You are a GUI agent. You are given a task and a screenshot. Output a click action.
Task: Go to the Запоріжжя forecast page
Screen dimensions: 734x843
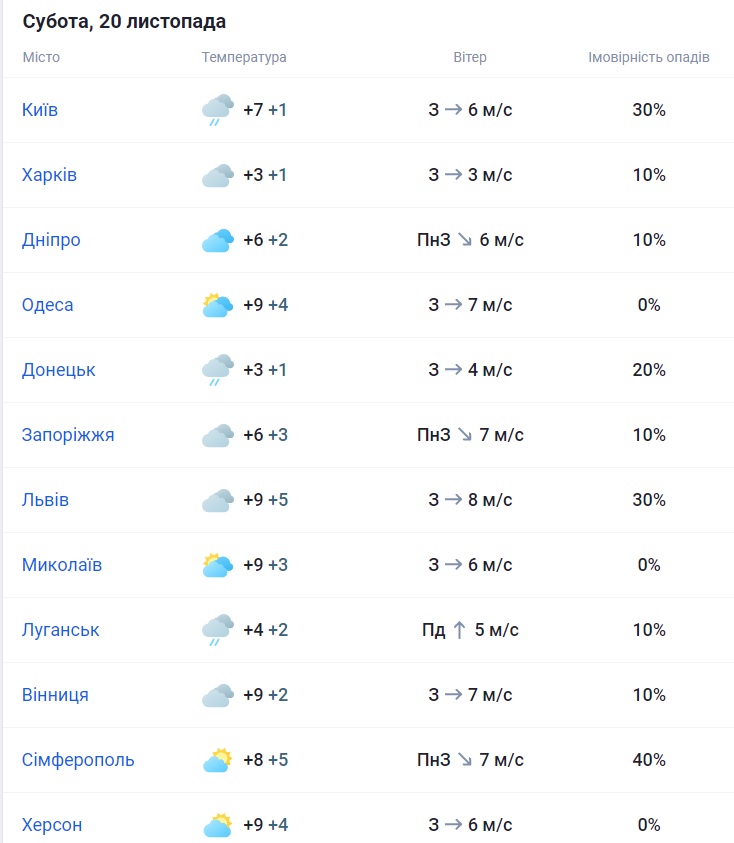tap(68, 435)
